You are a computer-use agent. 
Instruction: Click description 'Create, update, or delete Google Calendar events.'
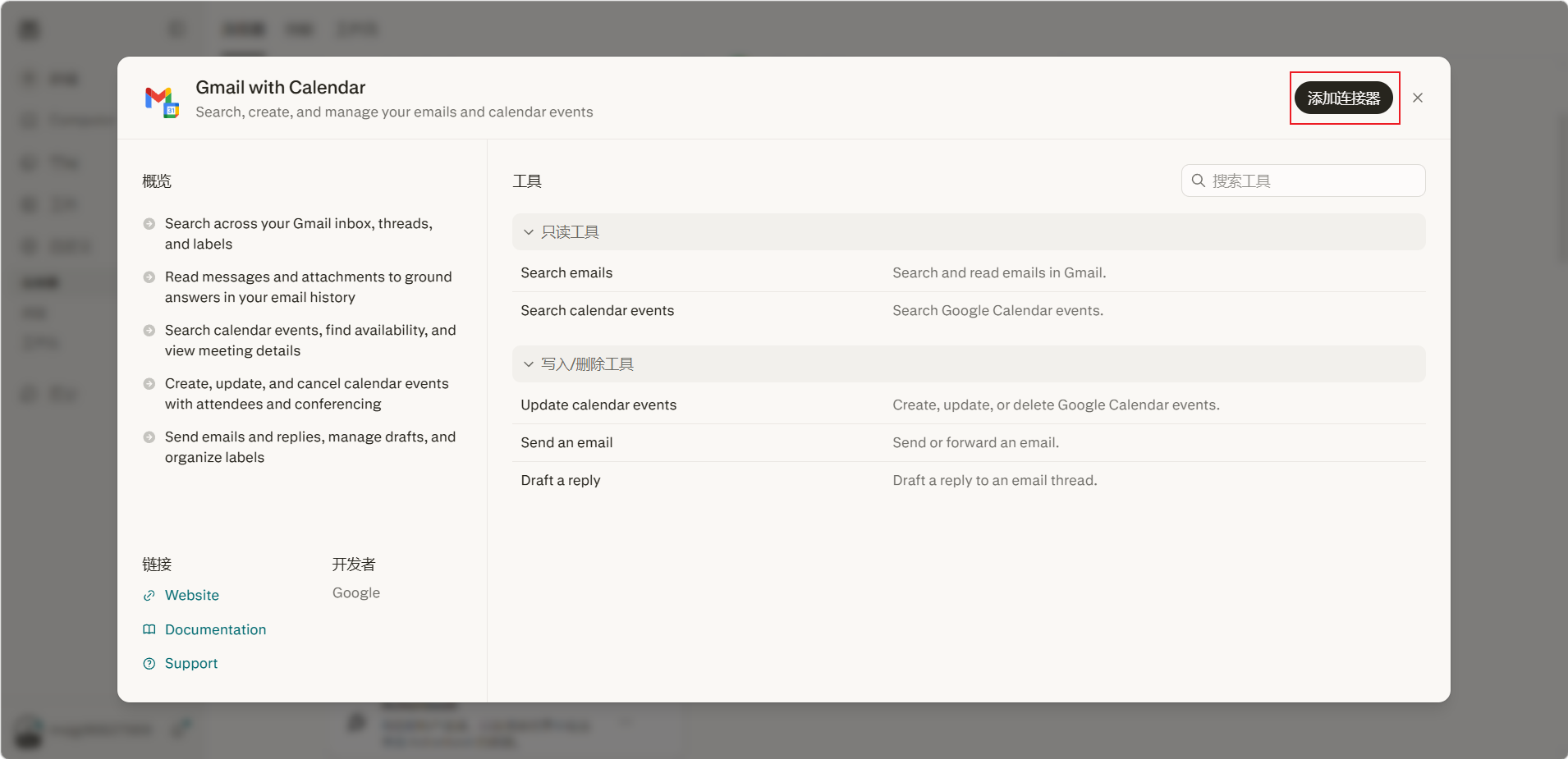1056,405
